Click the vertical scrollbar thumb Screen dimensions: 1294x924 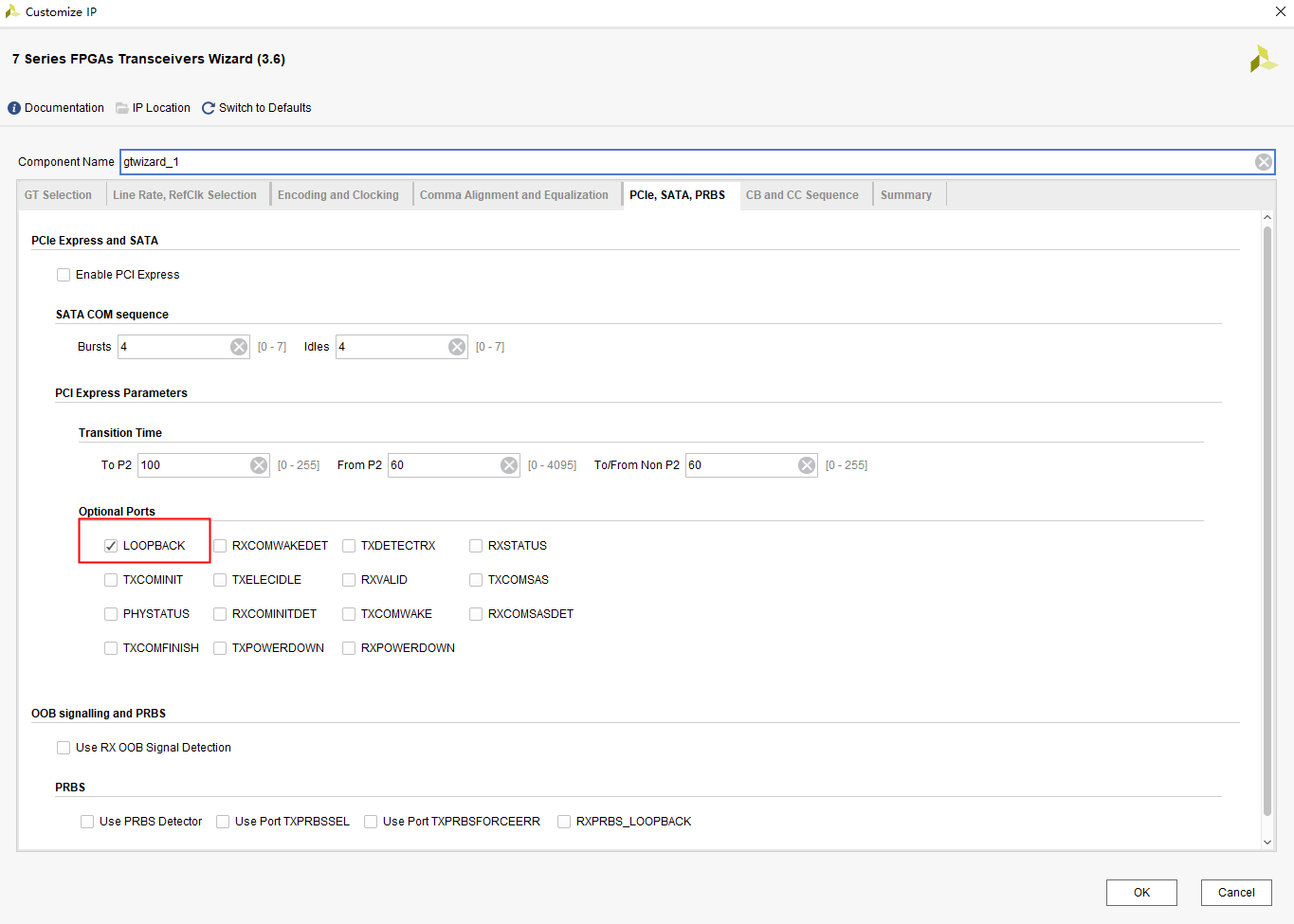tap(1267, 520)
